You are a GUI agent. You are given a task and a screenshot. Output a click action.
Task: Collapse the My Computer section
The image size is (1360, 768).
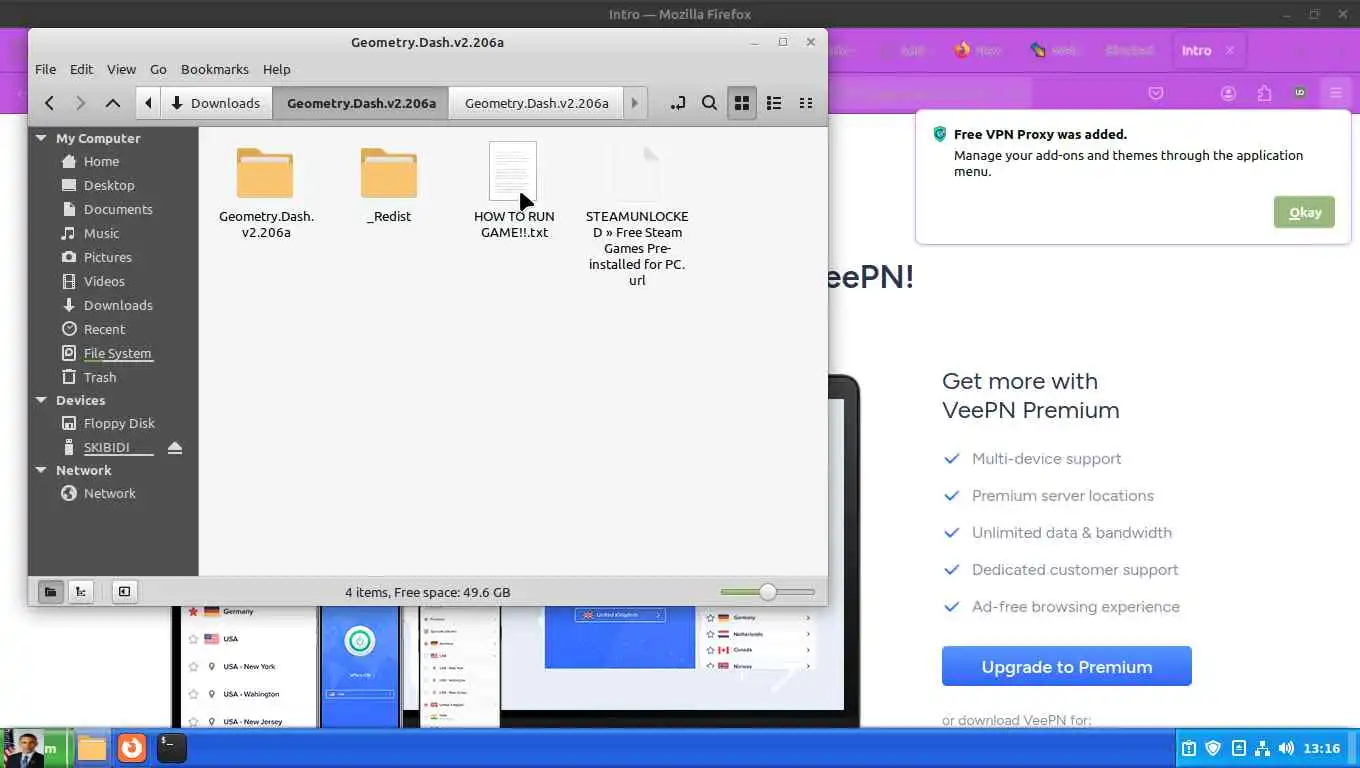tap(41, 138)
